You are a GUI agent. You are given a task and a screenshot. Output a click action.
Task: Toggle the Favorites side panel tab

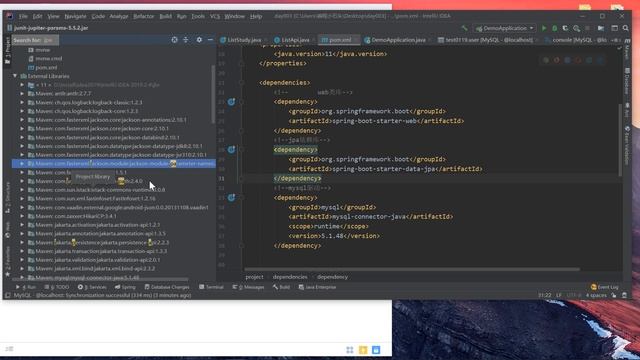click(x=7, y=261)
